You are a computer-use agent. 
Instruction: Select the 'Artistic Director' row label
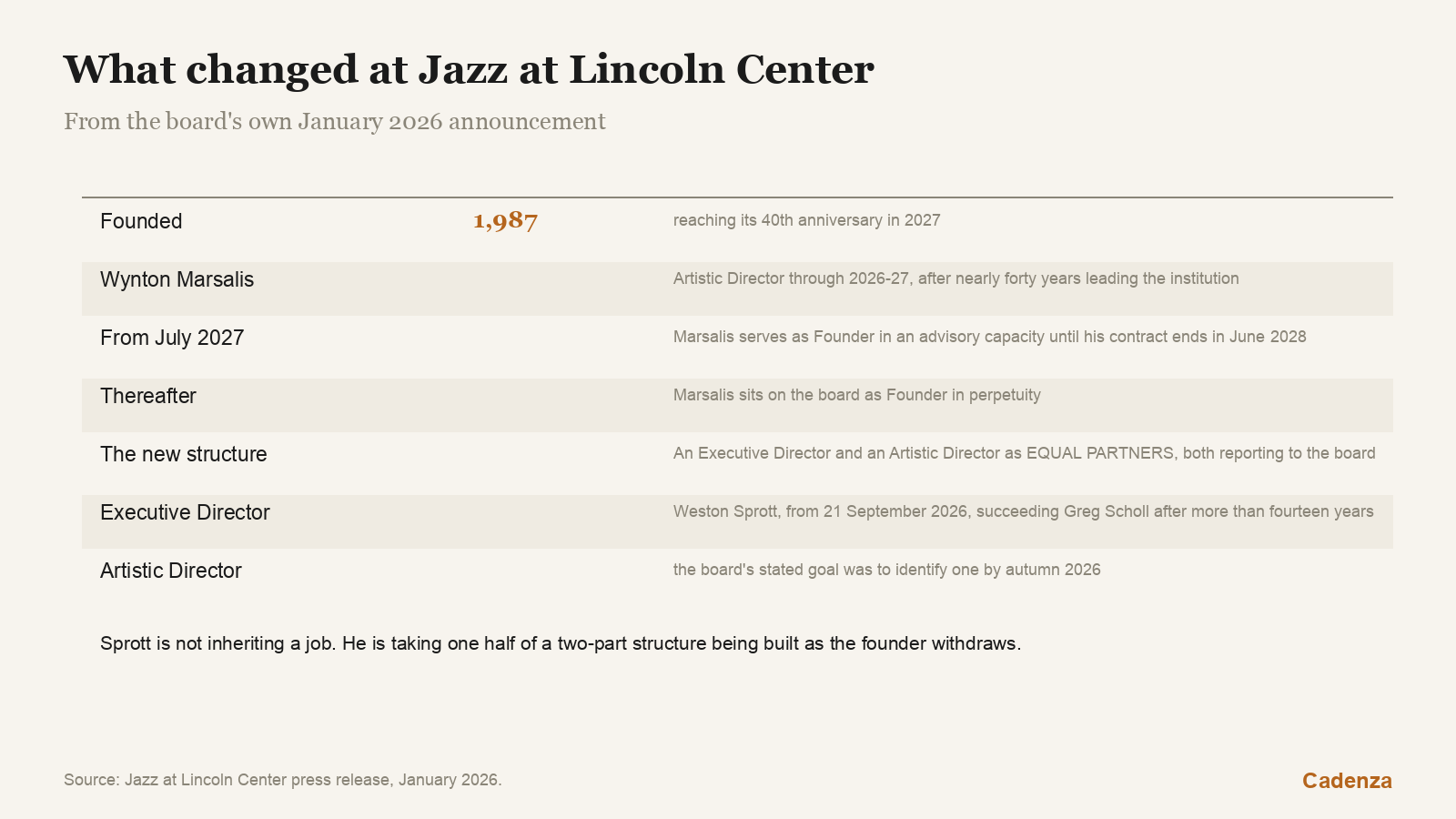point(171,571)
